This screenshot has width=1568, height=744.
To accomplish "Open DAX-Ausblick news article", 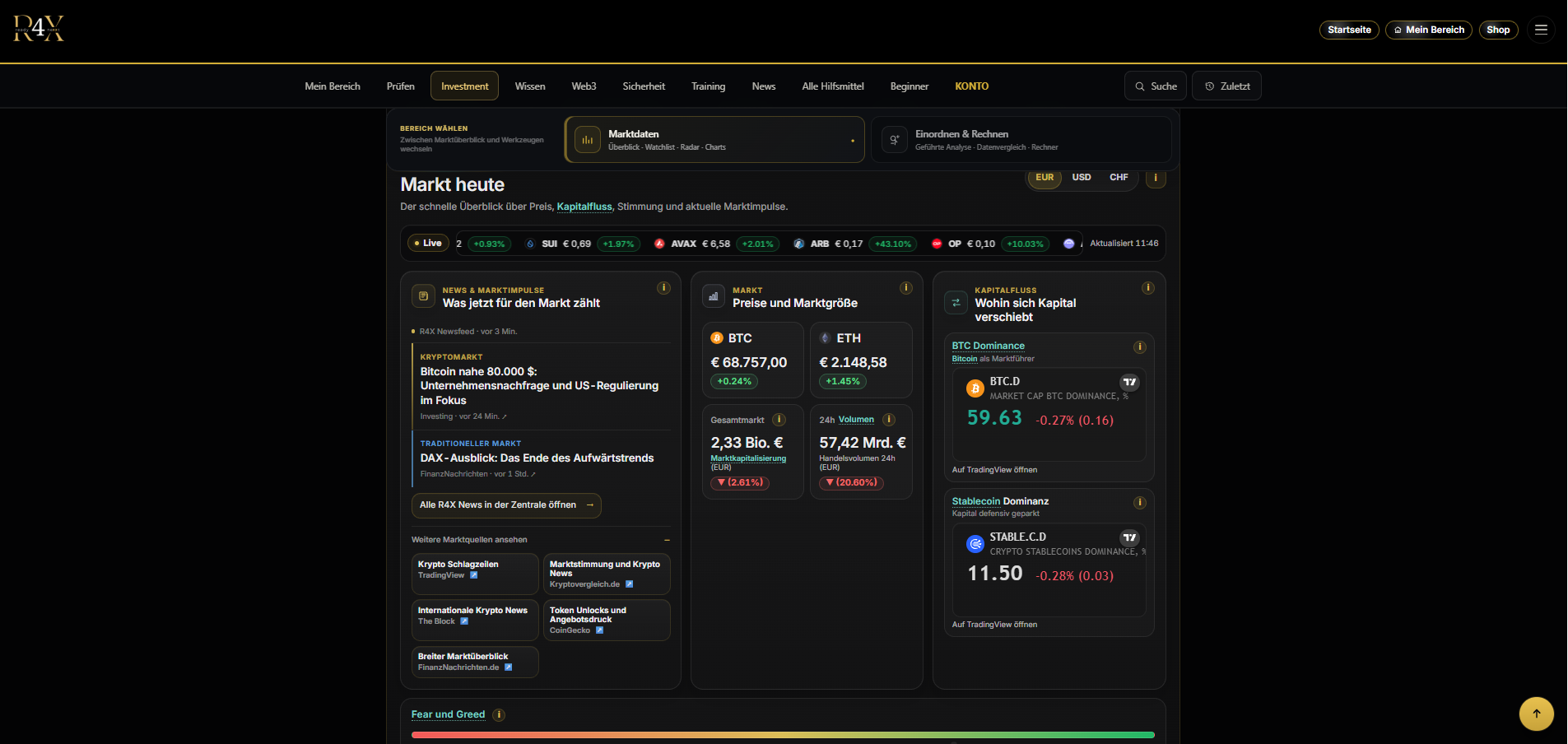I will click(x=541, y=458).
